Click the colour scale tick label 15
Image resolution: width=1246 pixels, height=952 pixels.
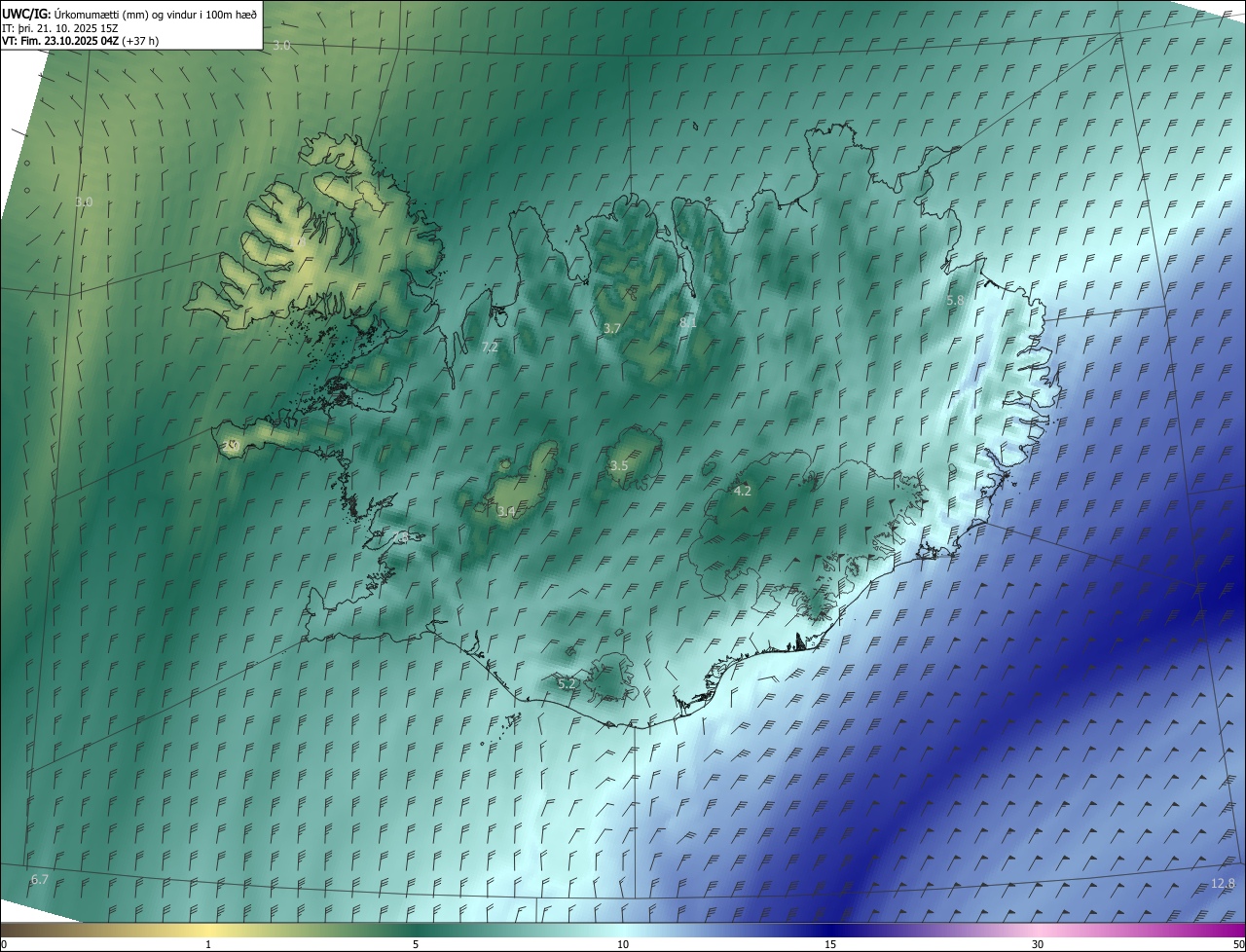(830, 944)
